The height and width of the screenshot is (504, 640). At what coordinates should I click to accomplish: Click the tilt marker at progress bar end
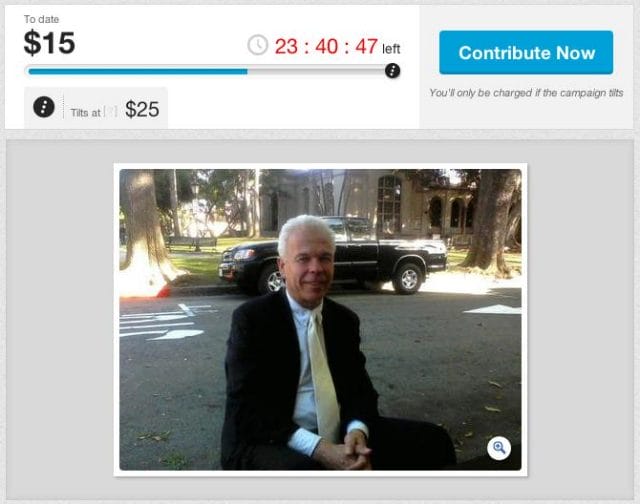click(392, 71)
